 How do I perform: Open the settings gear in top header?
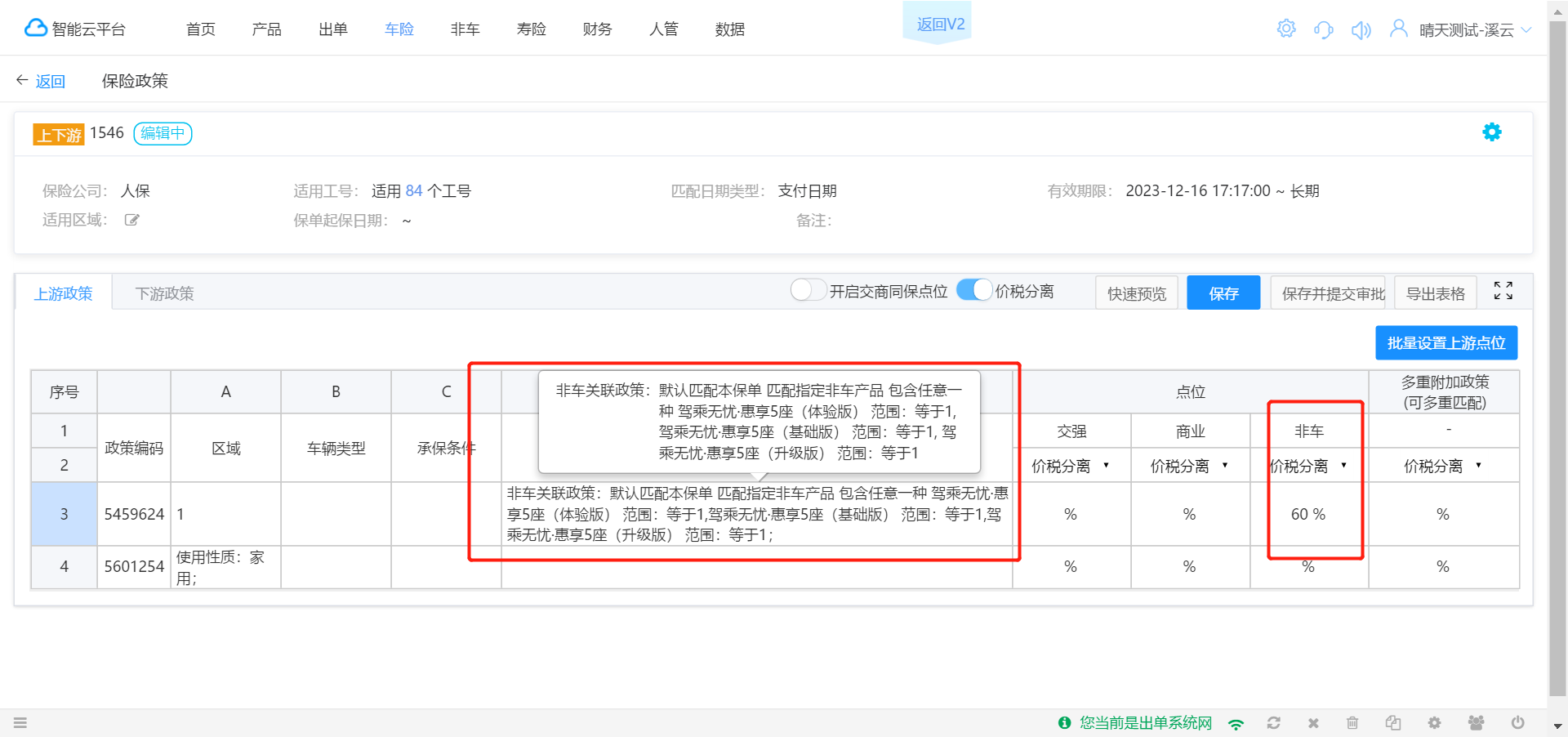[1286, 29]
